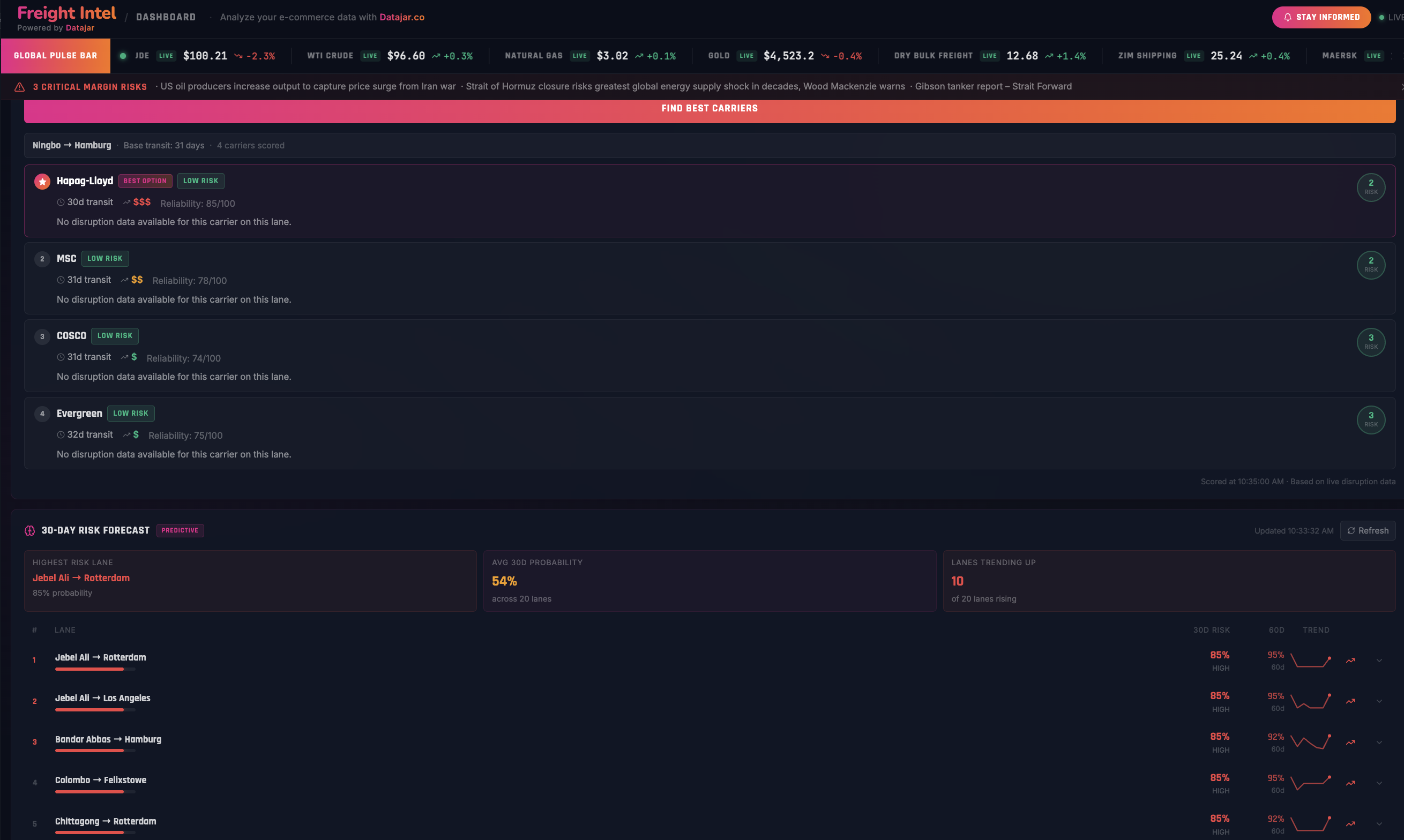Open the Datajar.co link
Image resolution: width=1404 pixels, height=840 pixels.
point(401,17)
